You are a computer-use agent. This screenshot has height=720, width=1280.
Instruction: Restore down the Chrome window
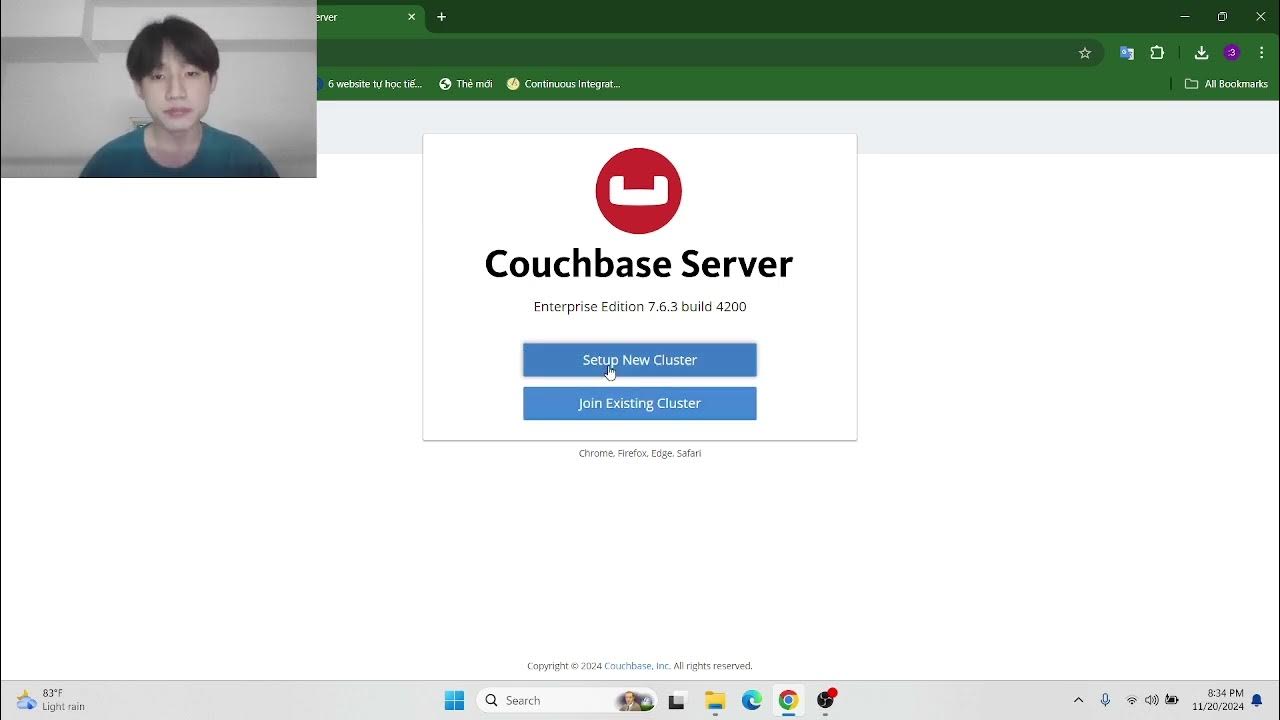(1222, 17)
